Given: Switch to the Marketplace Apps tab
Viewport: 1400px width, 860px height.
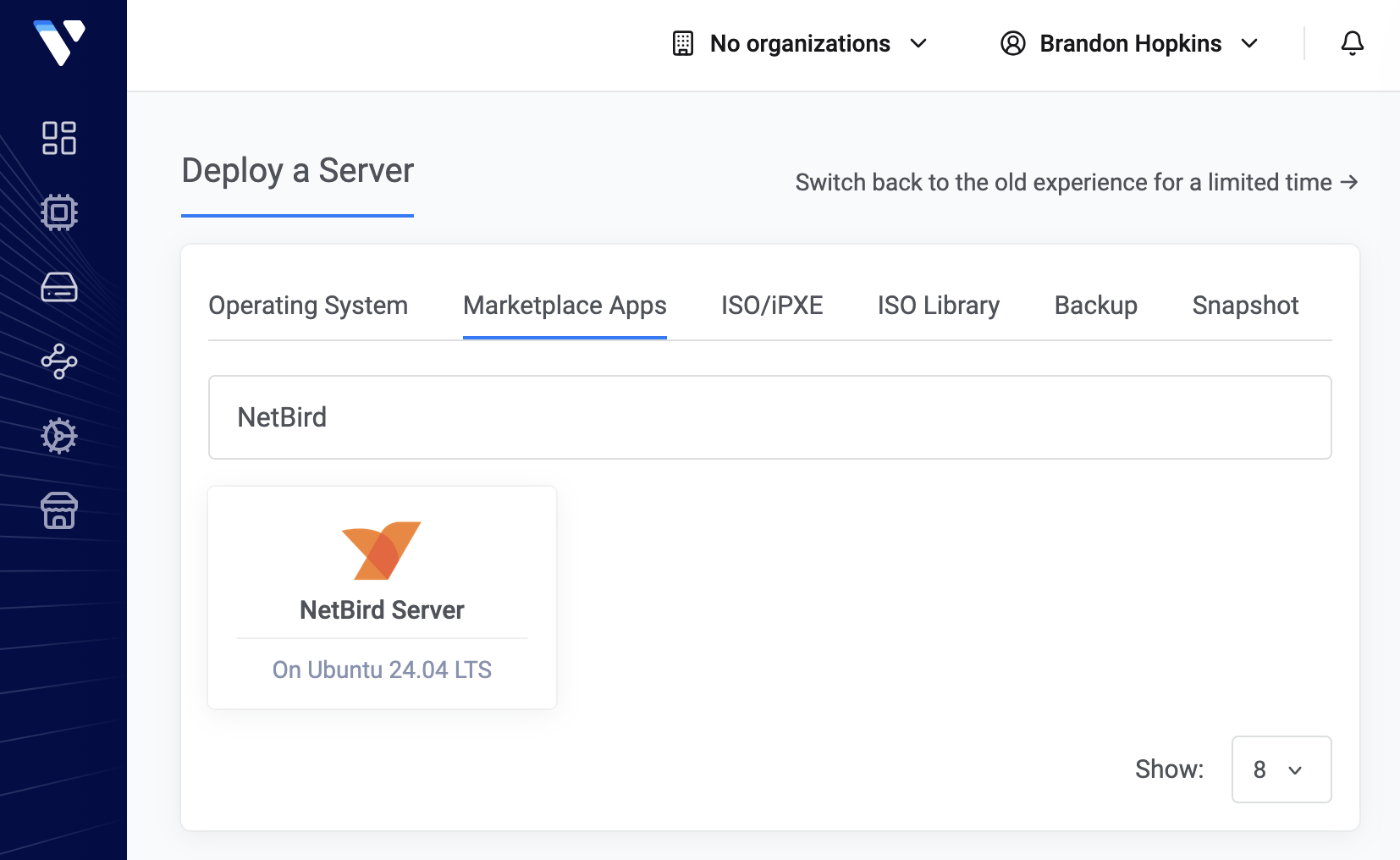Looking at the screenshot, I should click(565, 306).
